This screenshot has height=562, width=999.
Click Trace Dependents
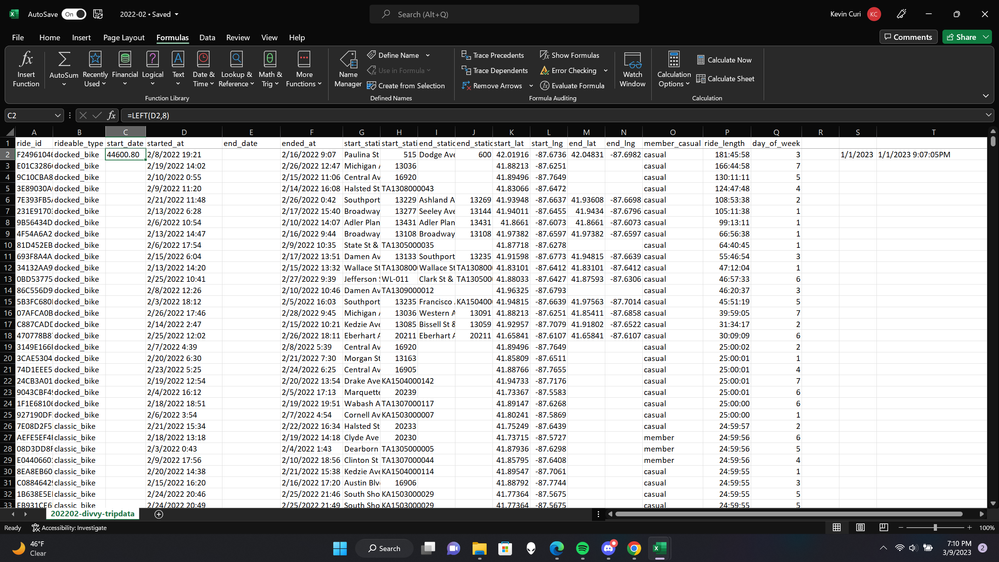tap(494, 71)
